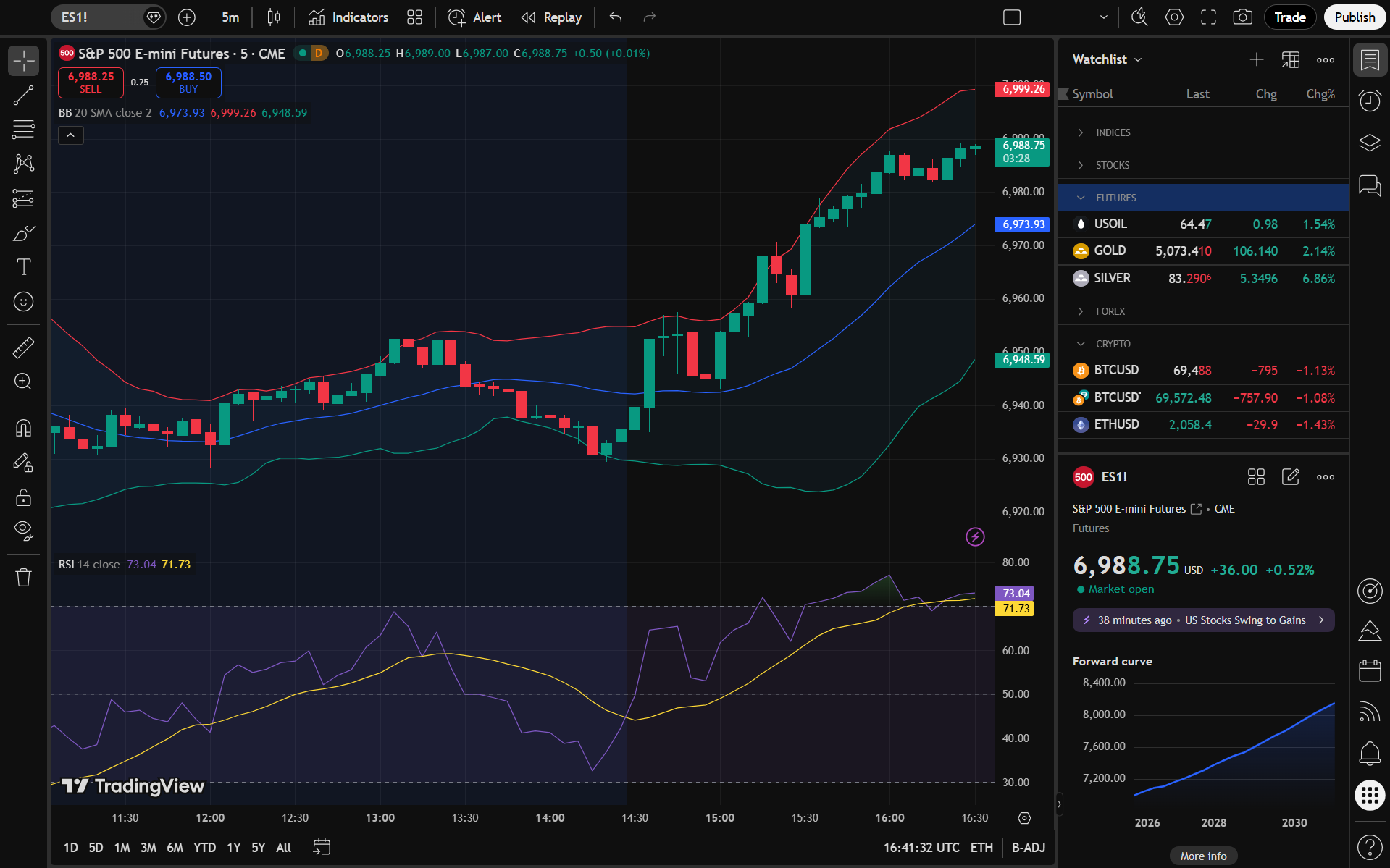Viewport: 1390px width, 868px height.
Task: Click the Publish button
Action: (1354, 17)
